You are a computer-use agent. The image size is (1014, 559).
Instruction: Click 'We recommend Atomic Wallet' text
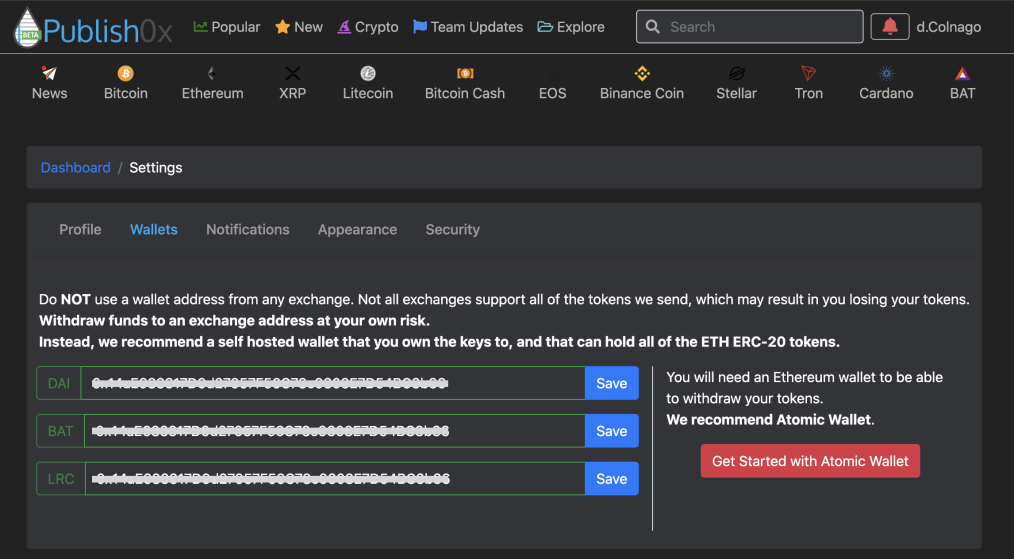coord(770,420)
